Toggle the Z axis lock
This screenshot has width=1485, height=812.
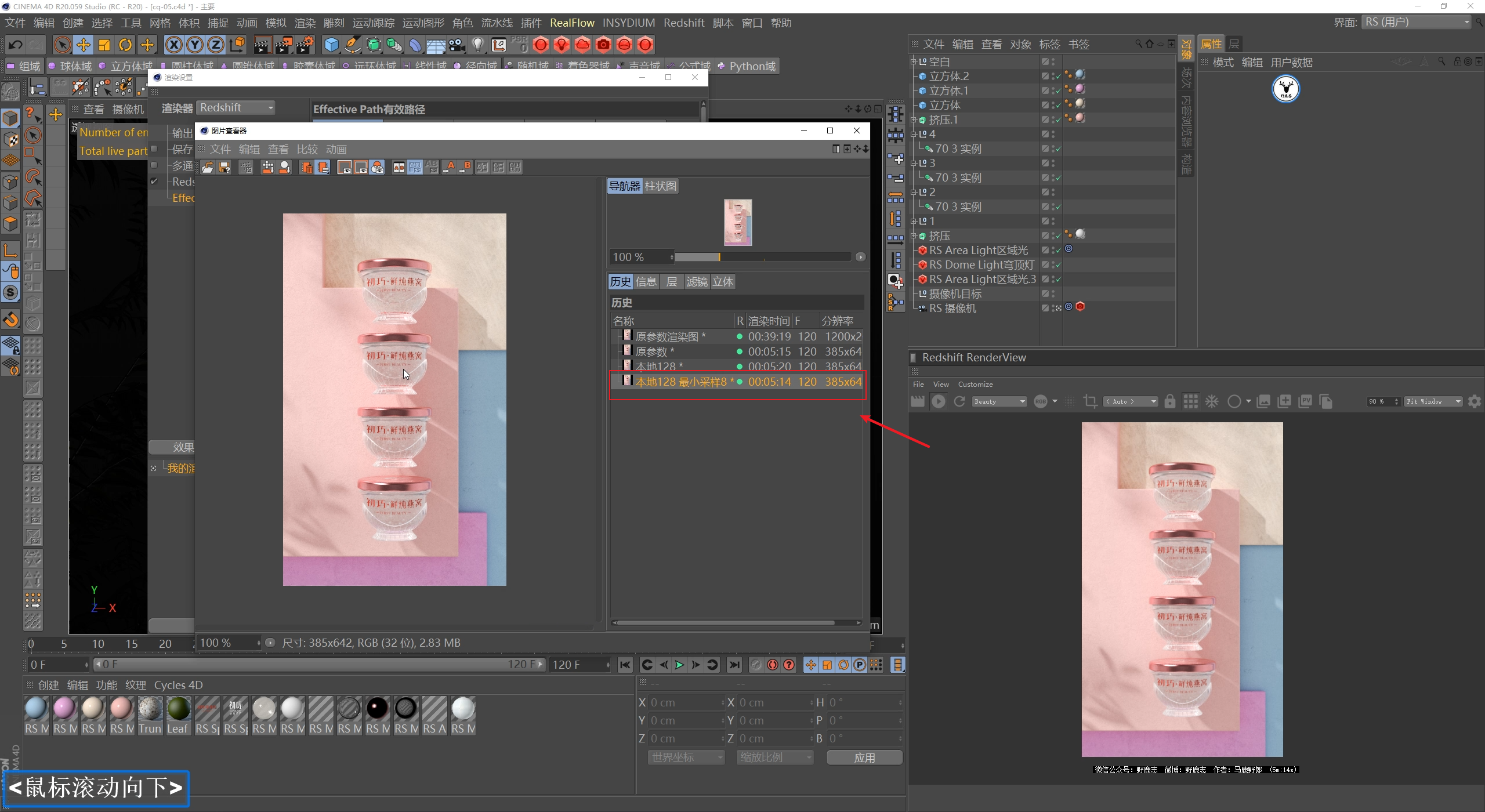pos(216,45)
